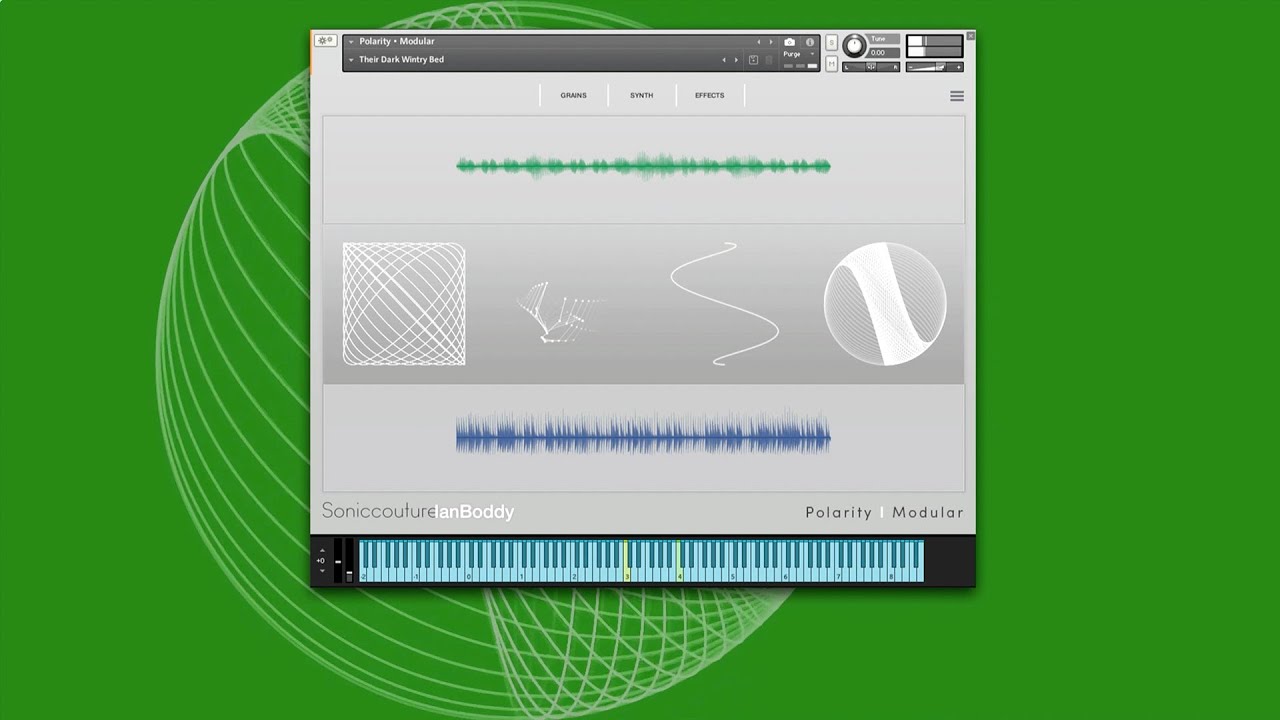The width and height of the screenshot is (1280, 720).
Task: Expand the Polarity Modular instrument dropdown
Action: coord(351,42)
